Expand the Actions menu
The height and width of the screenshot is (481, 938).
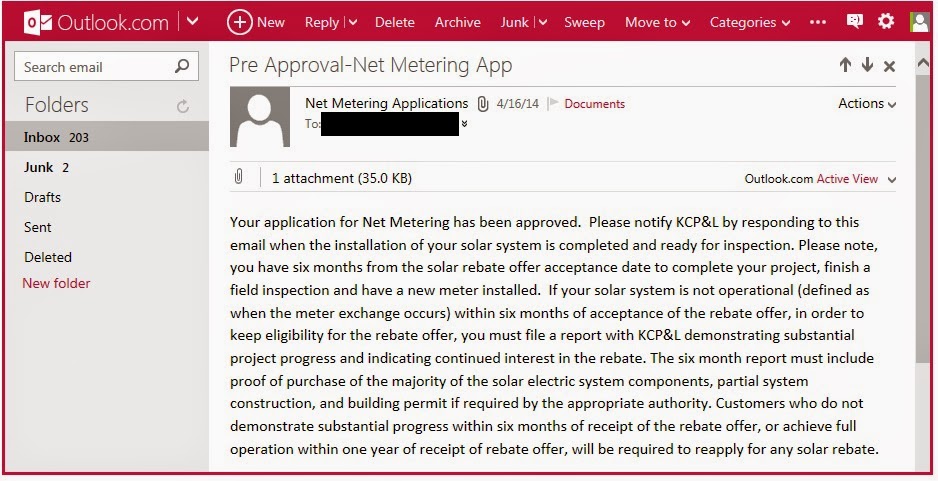click(x=867, y=103)
